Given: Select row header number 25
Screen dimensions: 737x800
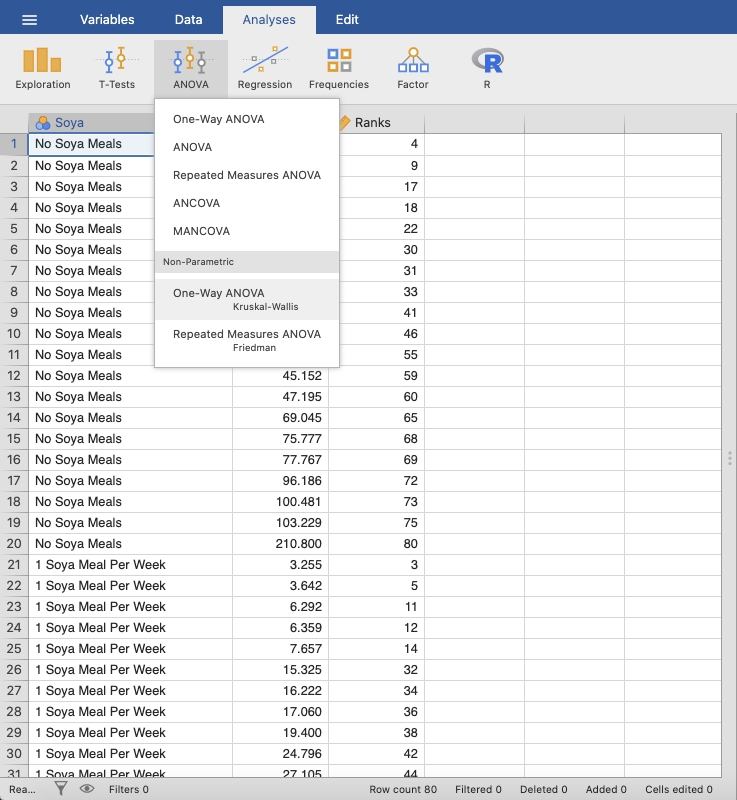Looking at the screenshot, I should [14, 648].
